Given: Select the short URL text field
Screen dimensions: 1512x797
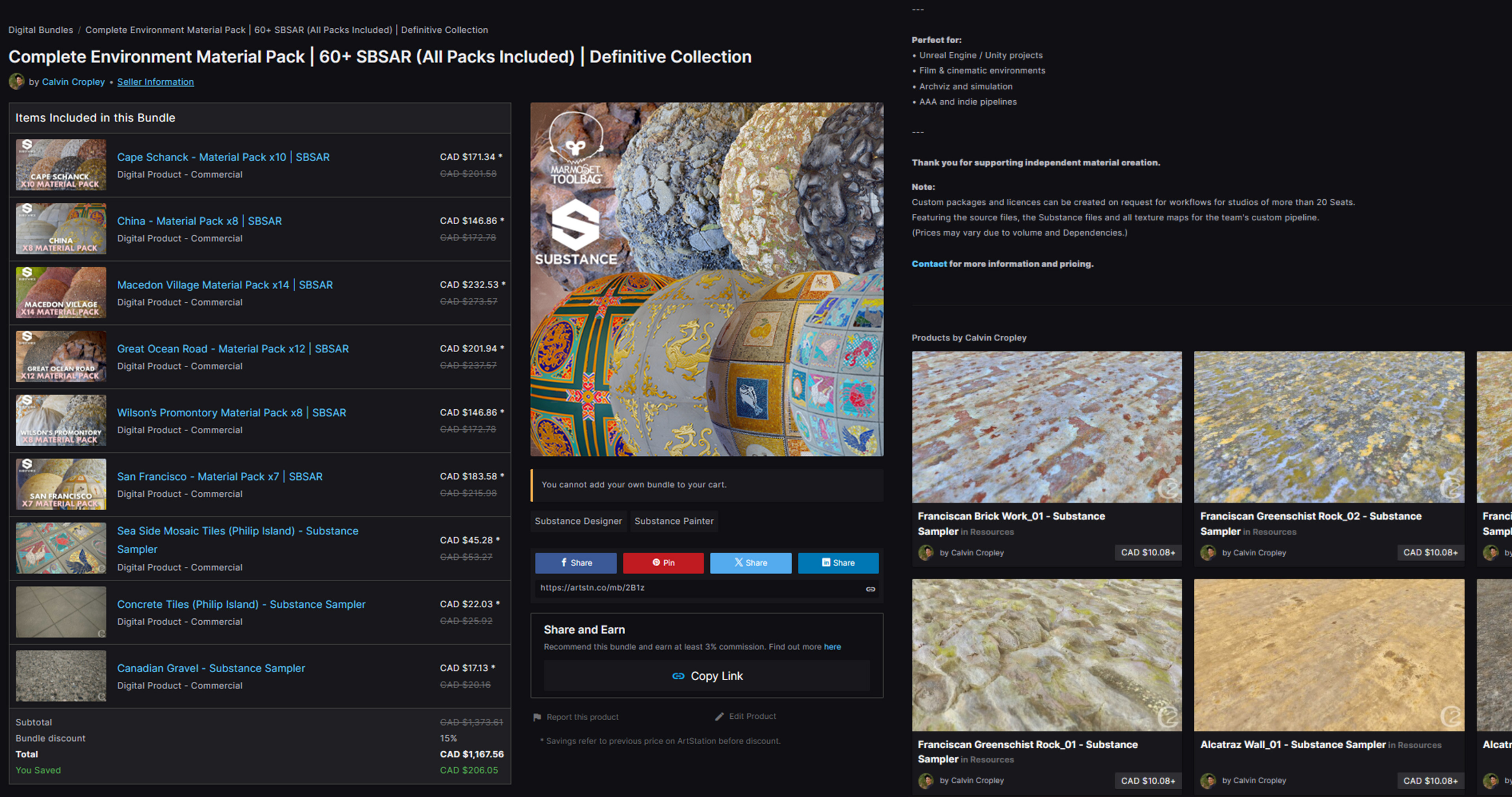Looking at the screenshot, I should (x=693, y=588).
